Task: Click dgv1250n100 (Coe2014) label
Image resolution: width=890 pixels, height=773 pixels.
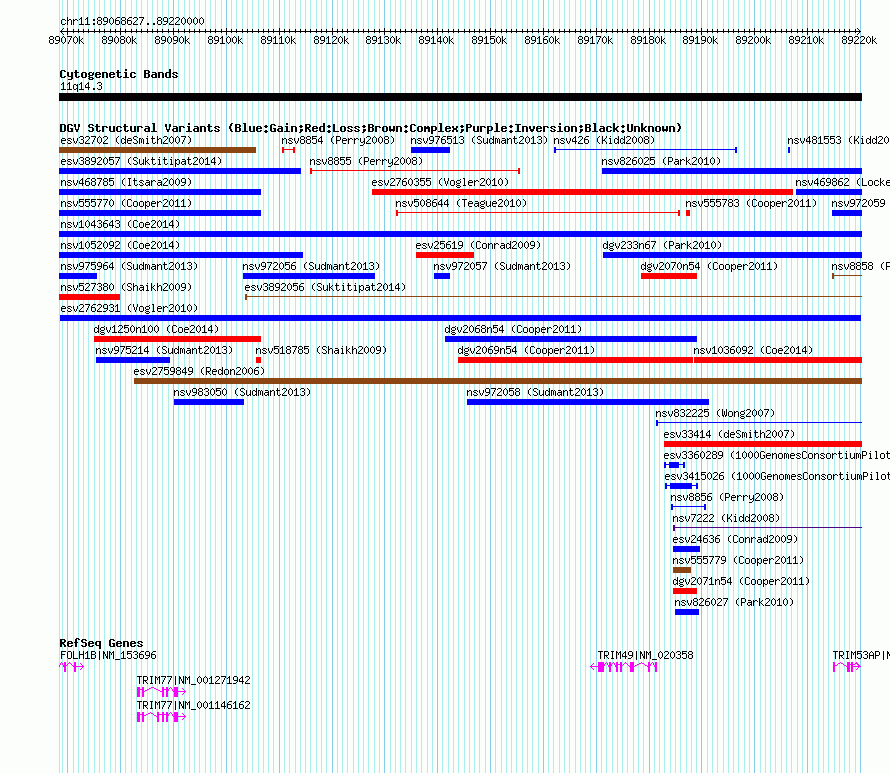Action: pyautogui.click(x=156, y=329)
